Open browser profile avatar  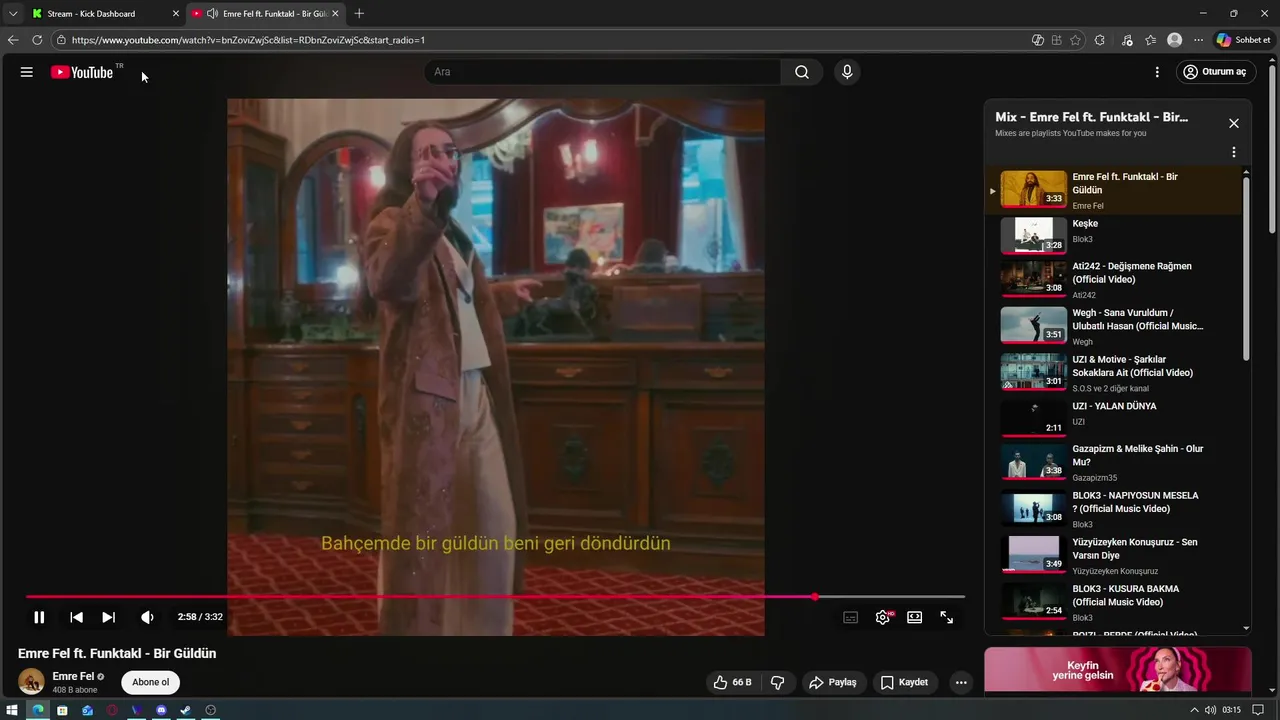click(1174, 40)
